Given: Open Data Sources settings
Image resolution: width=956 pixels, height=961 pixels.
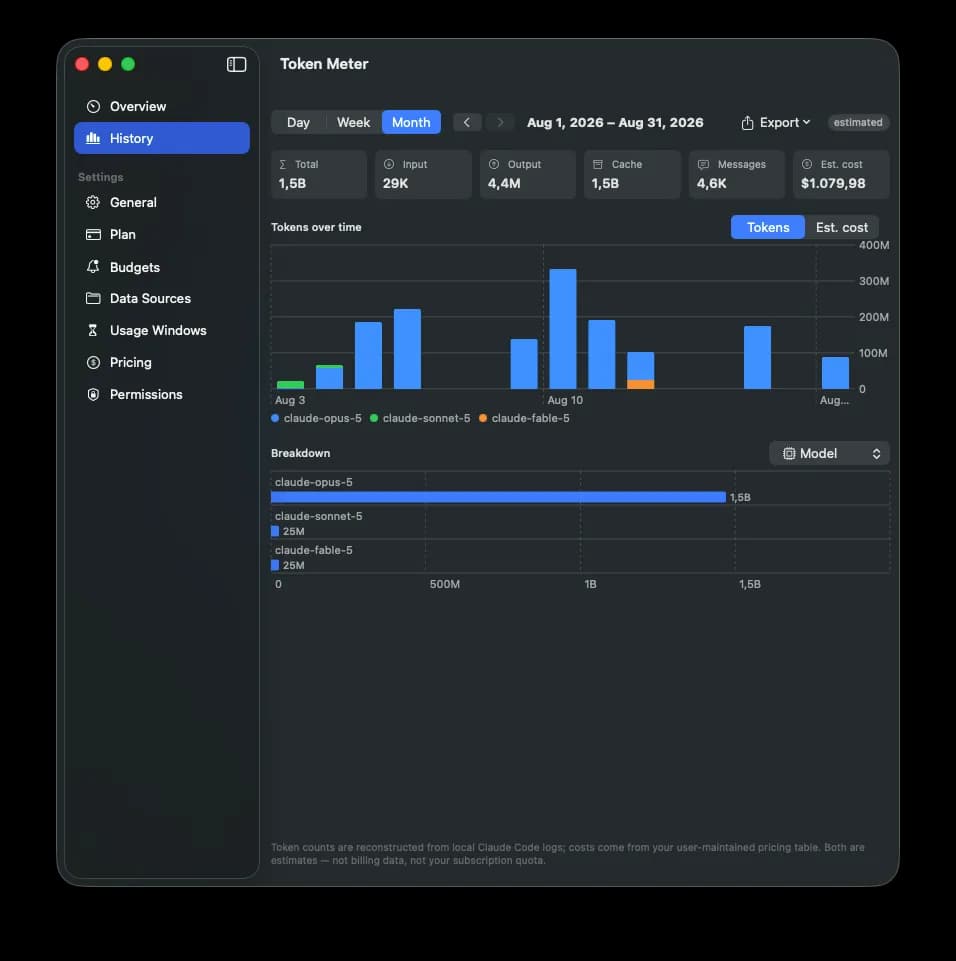Looking at the screenshot, I should [162, 298].
